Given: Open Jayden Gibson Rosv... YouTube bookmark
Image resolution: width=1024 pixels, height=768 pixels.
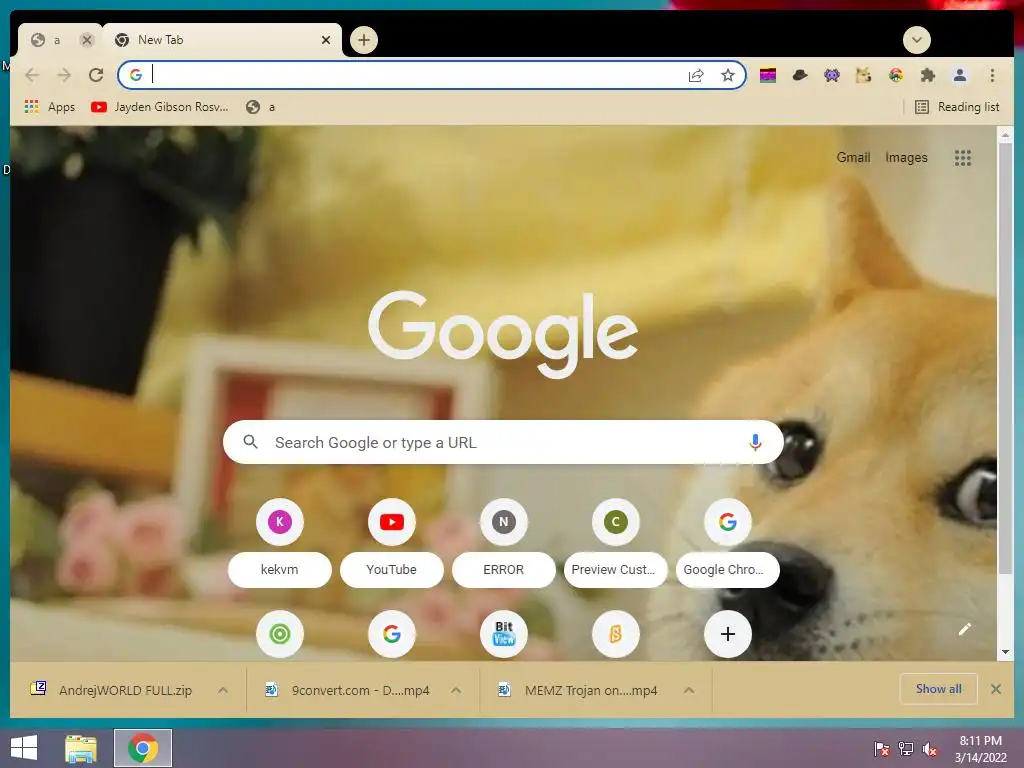Looking at the screenshot, I should (160, 107).
